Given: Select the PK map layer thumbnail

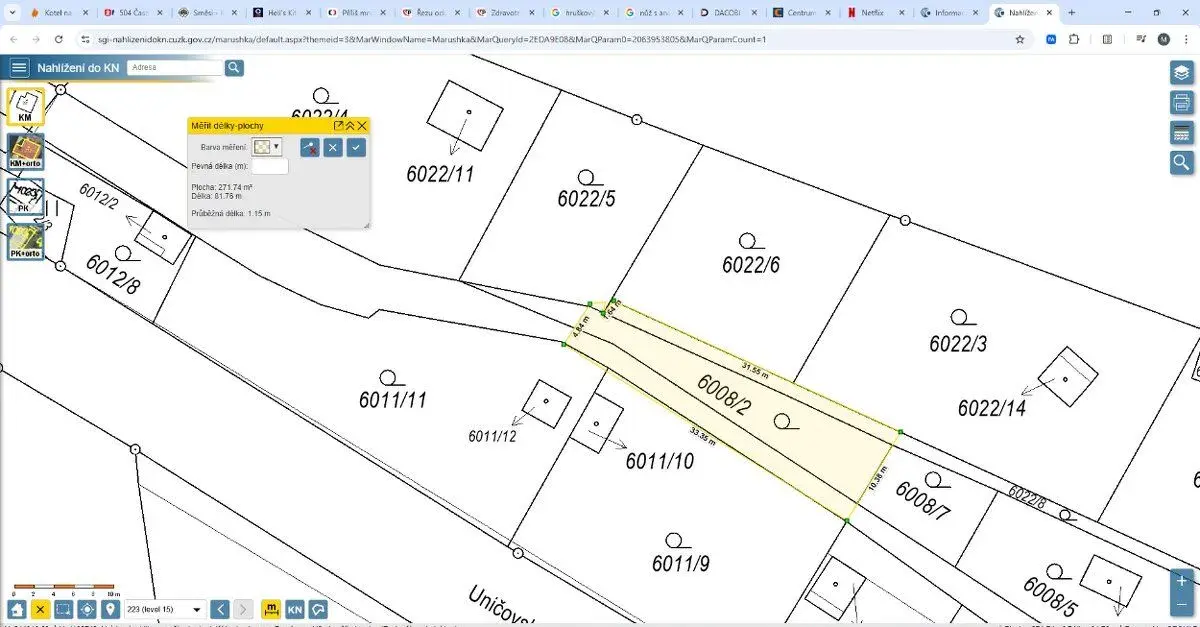Looking at the screenshot, I should [25, 197].
